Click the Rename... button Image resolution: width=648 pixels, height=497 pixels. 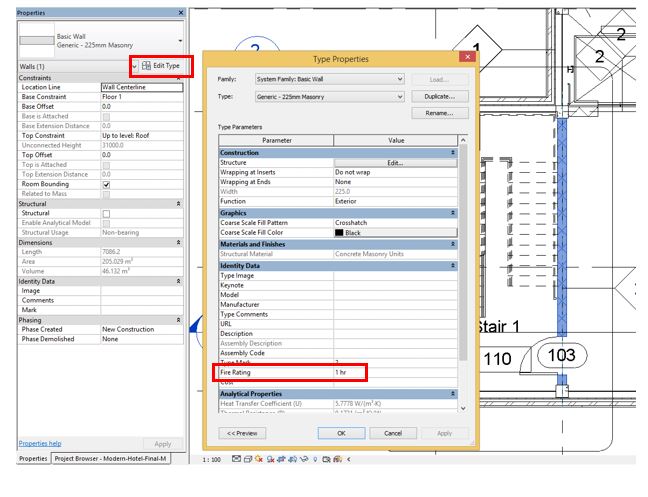pos(440,113)
